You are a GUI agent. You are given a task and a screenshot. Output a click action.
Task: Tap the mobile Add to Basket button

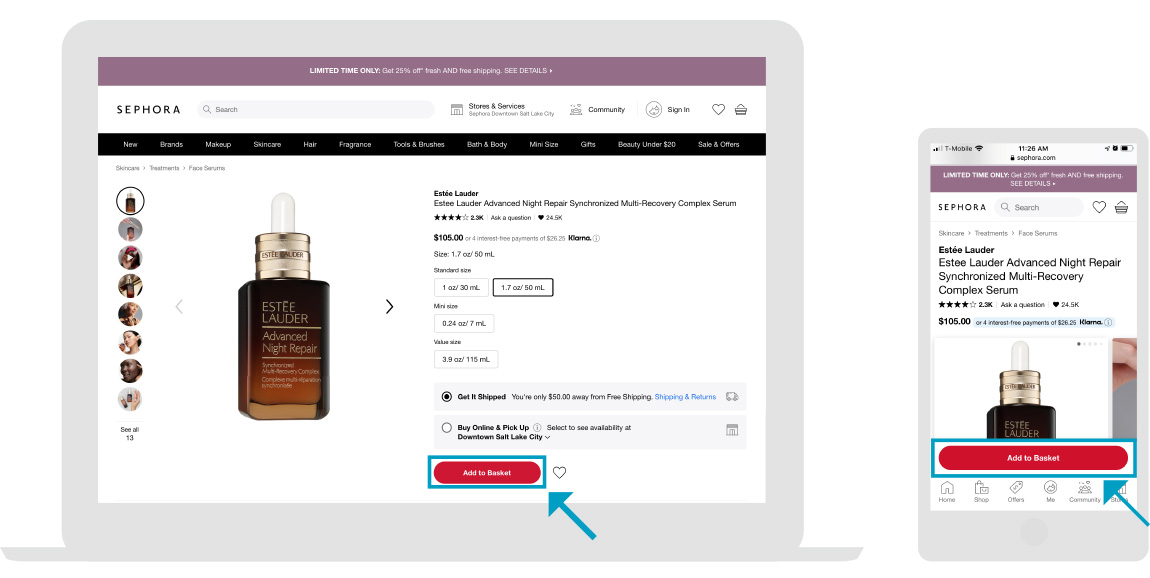[x=1033, y=458]
